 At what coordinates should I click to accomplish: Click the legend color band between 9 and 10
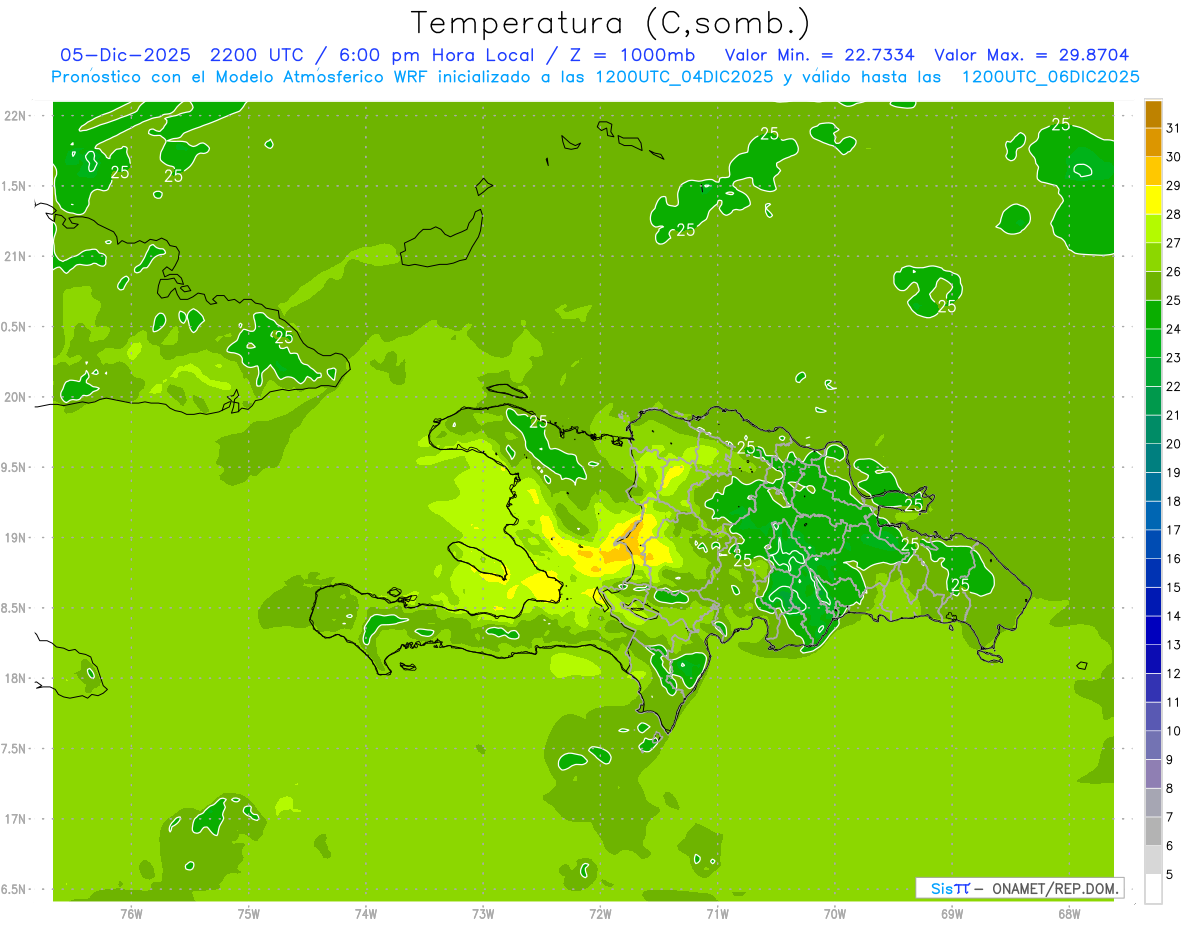(x=1153, y=746)
